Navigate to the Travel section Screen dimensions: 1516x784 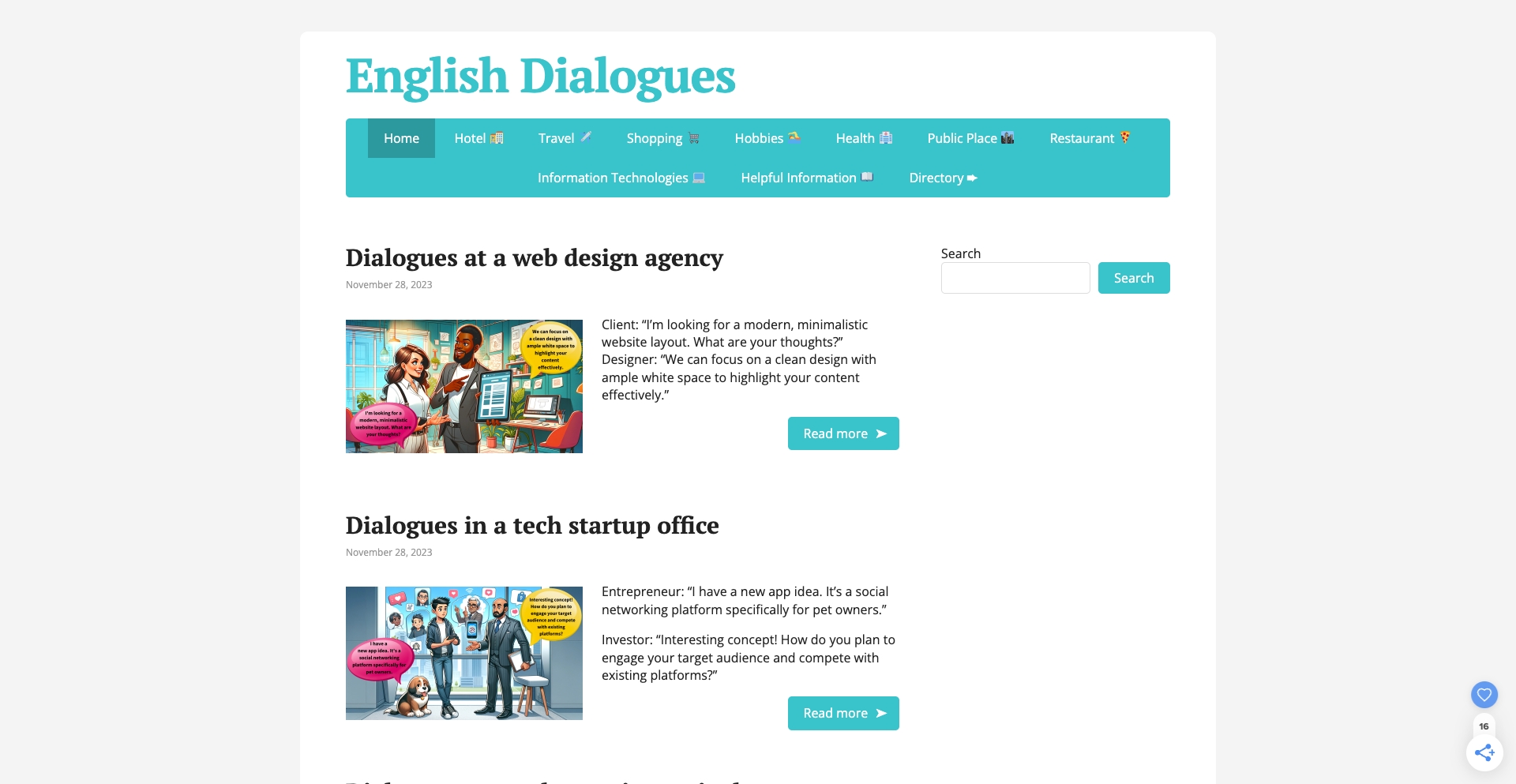pos(564,138)
